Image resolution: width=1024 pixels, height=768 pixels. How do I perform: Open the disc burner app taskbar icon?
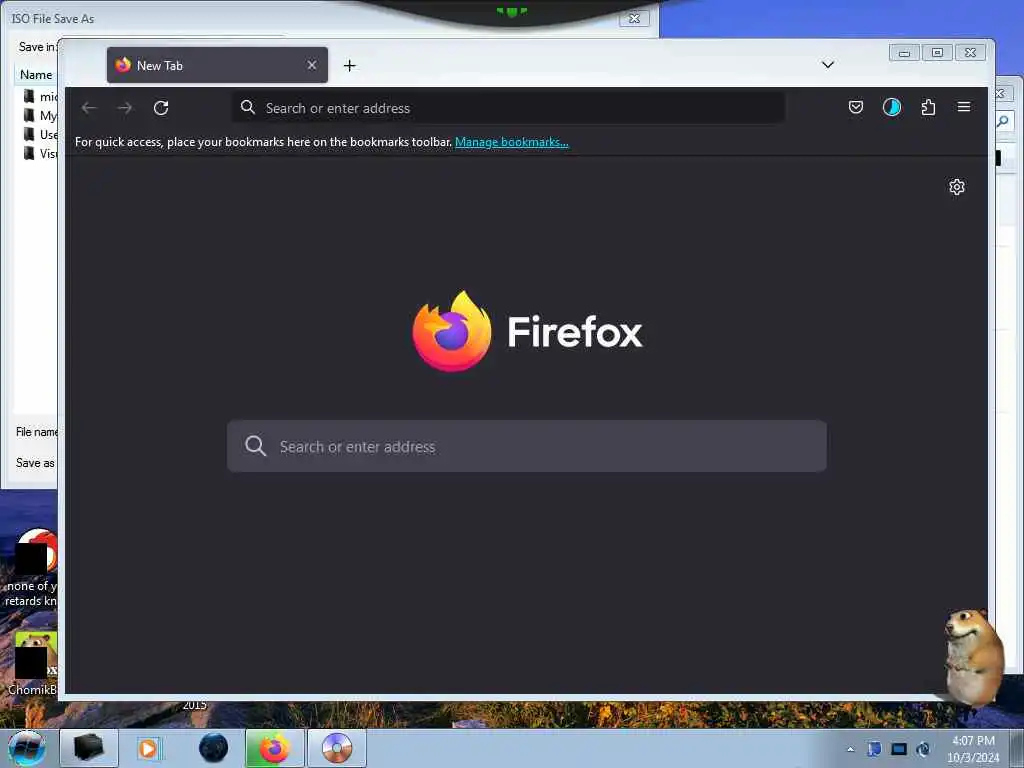[337, 748]
